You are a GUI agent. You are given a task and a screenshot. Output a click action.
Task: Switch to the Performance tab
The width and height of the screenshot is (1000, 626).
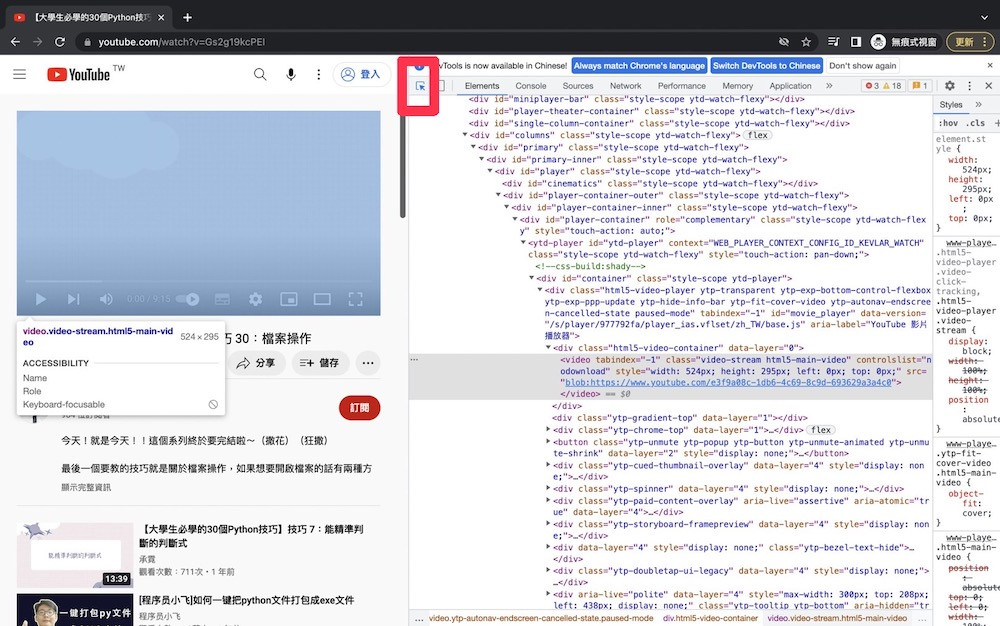point(682,85)
